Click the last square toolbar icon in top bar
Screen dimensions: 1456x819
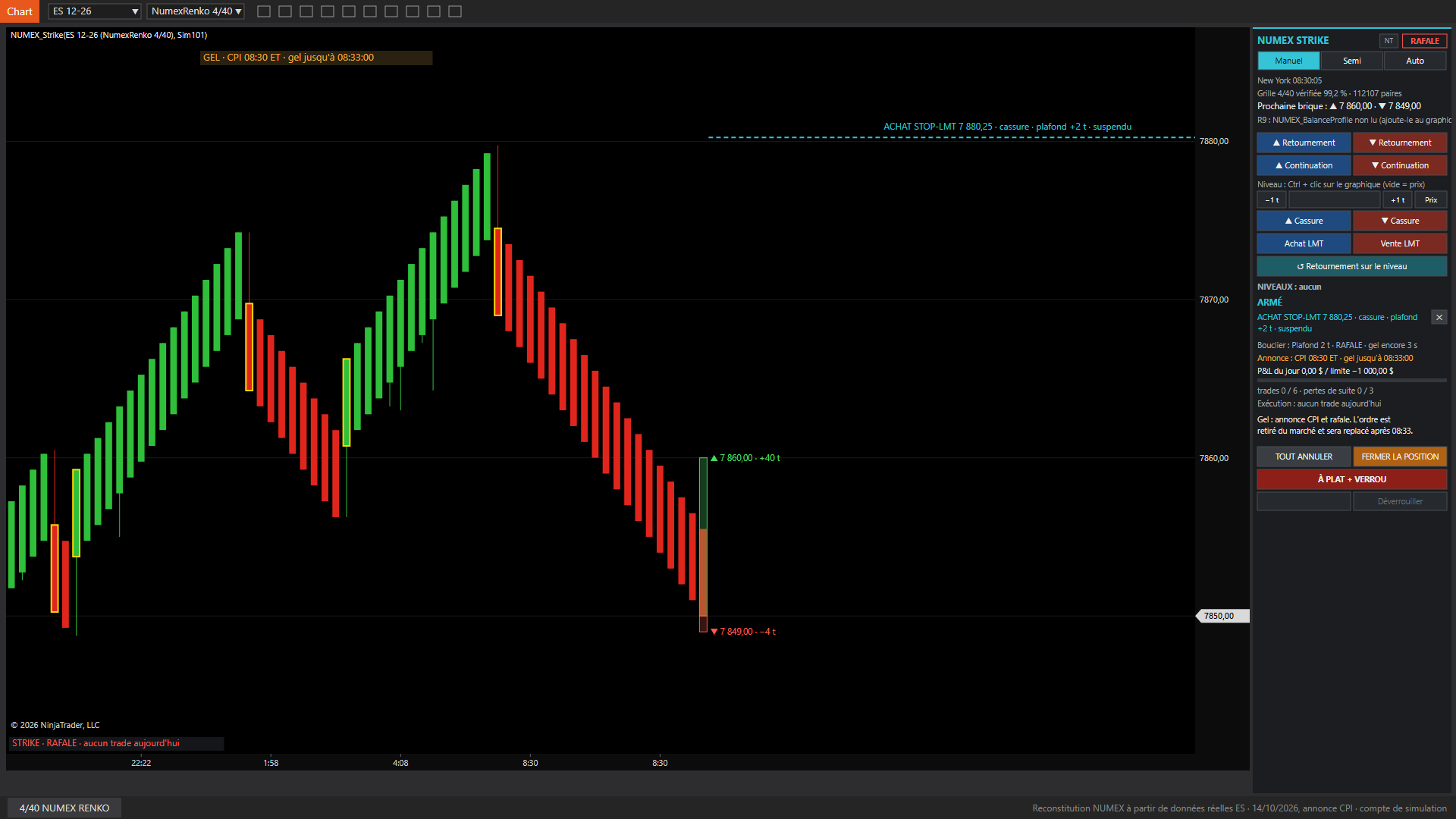click(x=455, y=11)
